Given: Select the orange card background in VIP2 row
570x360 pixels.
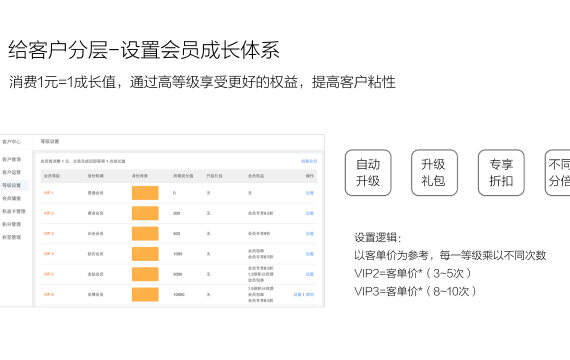Looking at the screenshot, I should [145, 213].
